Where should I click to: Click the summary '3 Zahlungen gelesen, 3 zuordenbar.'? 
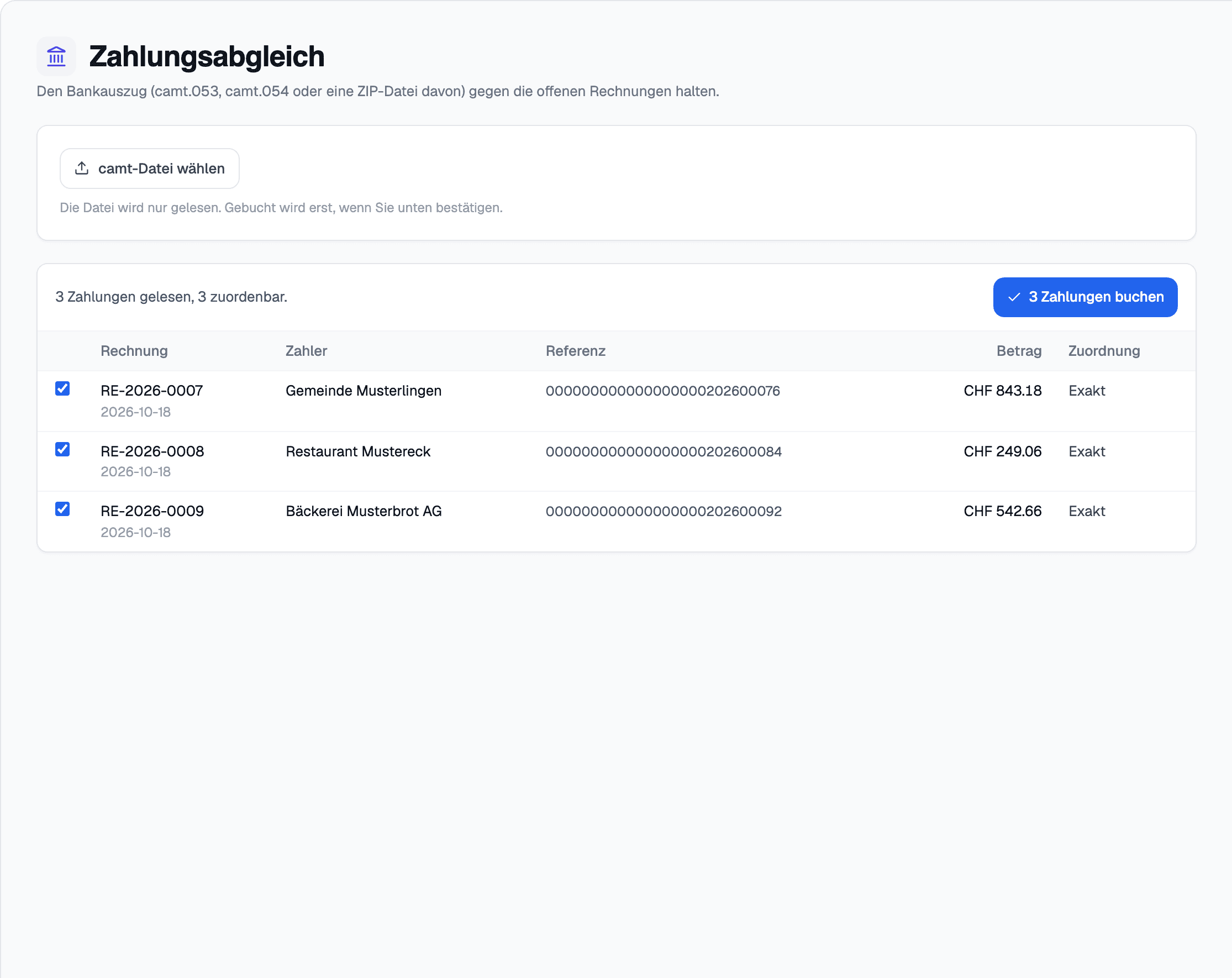click(171, 297)
